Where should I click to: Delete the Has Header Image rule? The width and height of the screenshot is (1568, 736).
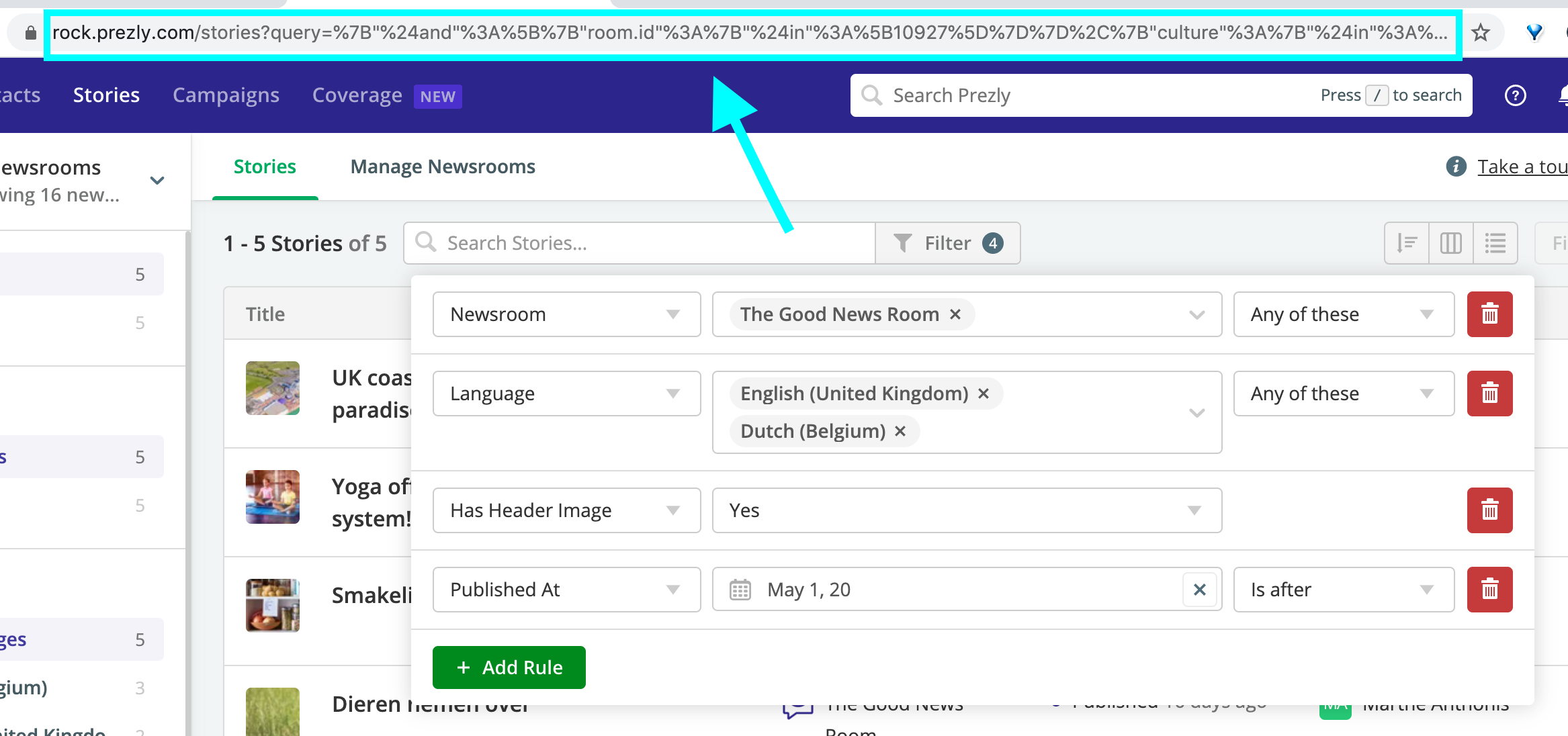point(1489,510)
